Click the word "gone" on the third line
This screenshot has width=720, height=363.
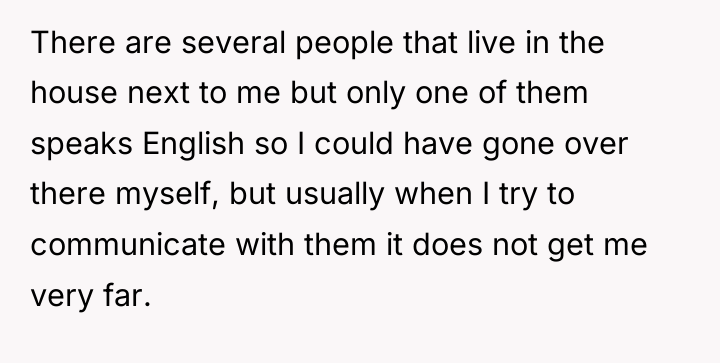(518, 147)
